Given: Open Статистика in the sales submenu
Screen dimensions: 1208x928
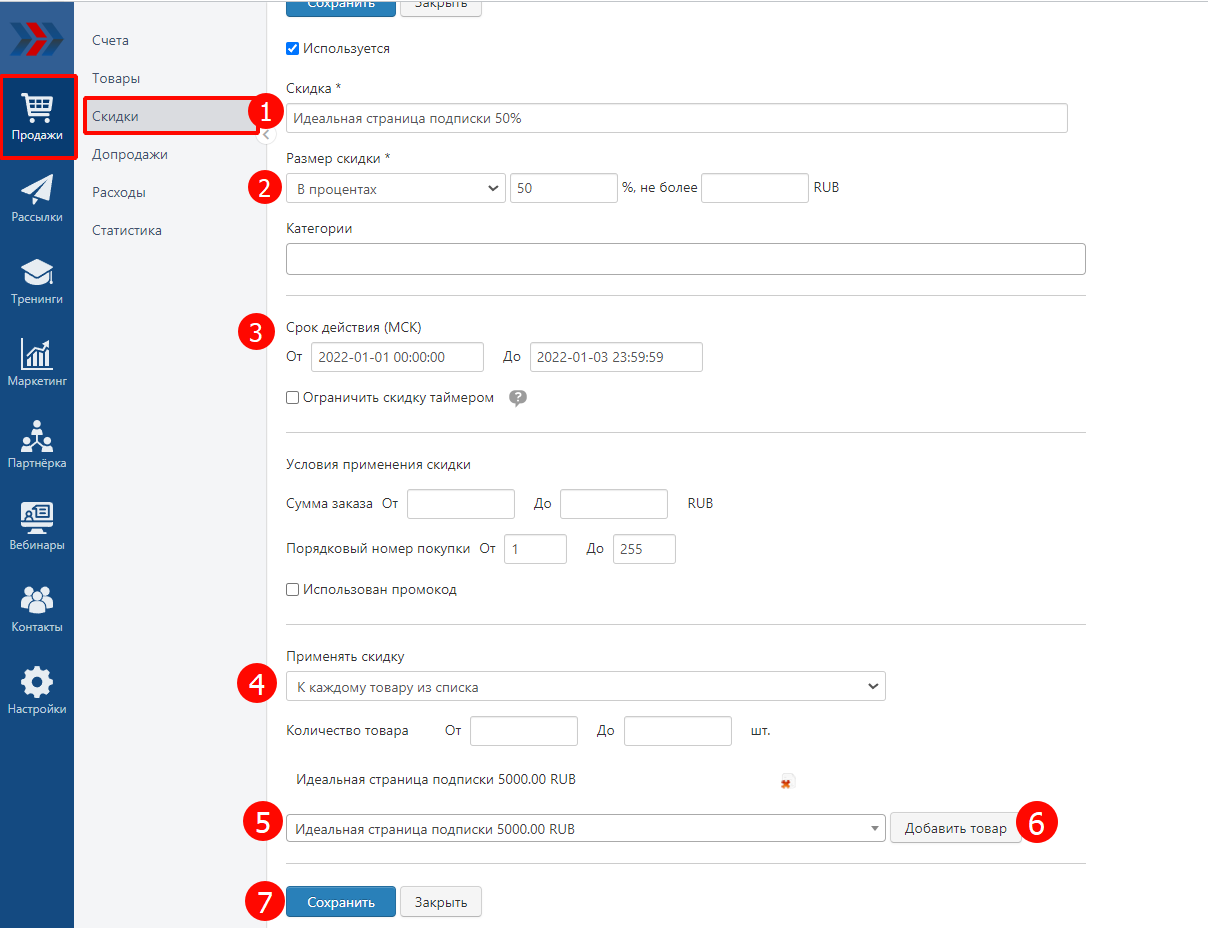Looking at the screenshot, I should pyautogui.click(x=127, y=230).
